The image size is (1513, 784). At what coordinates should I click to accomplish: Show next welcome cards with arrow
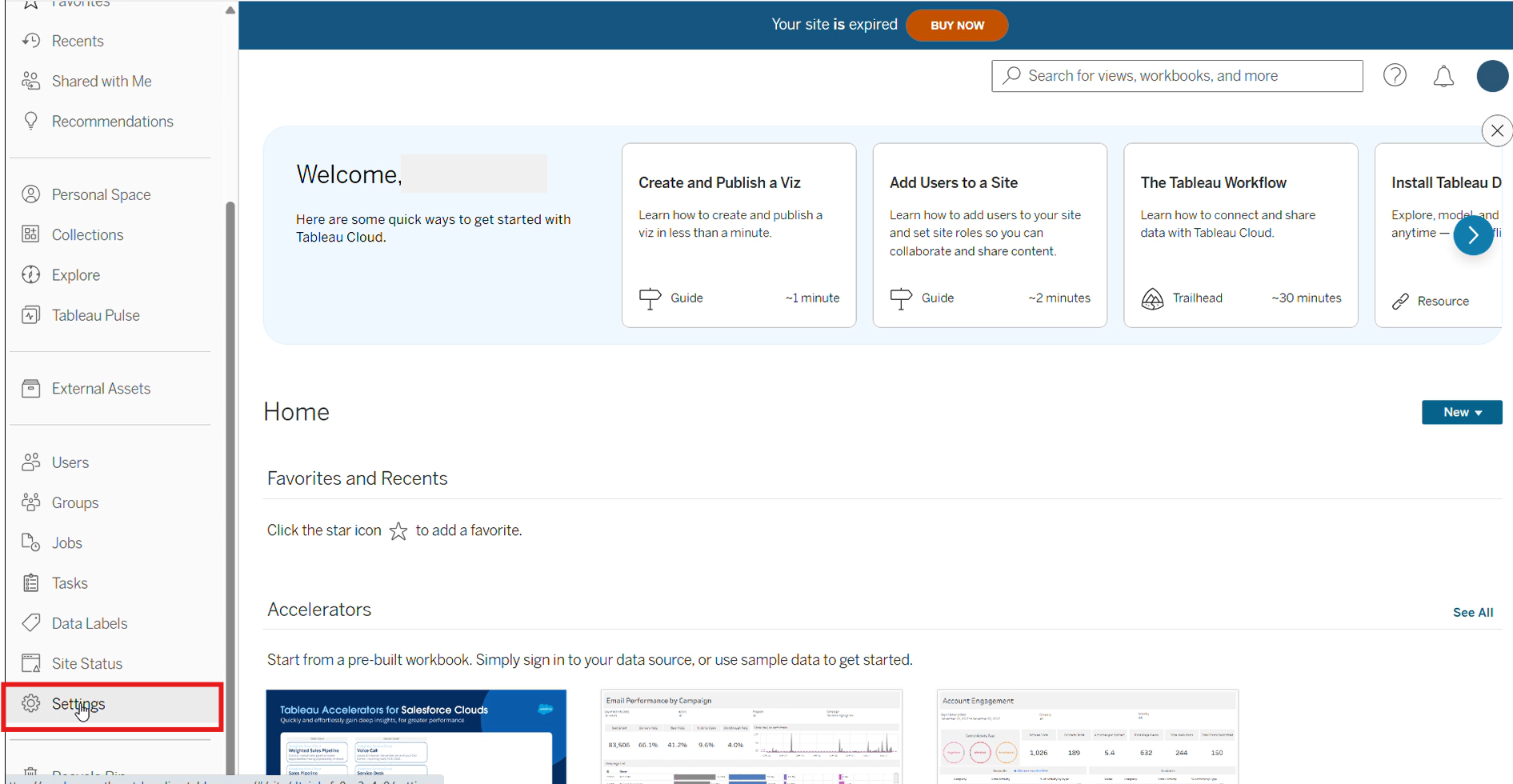tap(1473, 235)
